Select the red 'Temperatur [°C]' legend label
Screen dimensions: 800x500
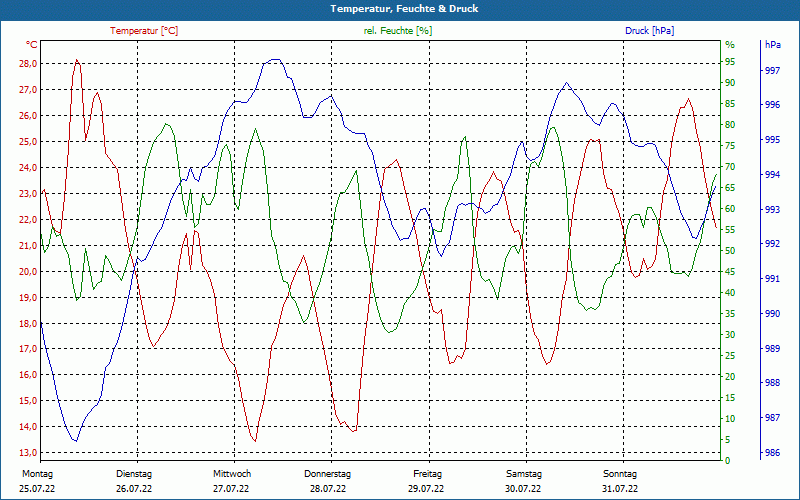(x=144, y=31)
